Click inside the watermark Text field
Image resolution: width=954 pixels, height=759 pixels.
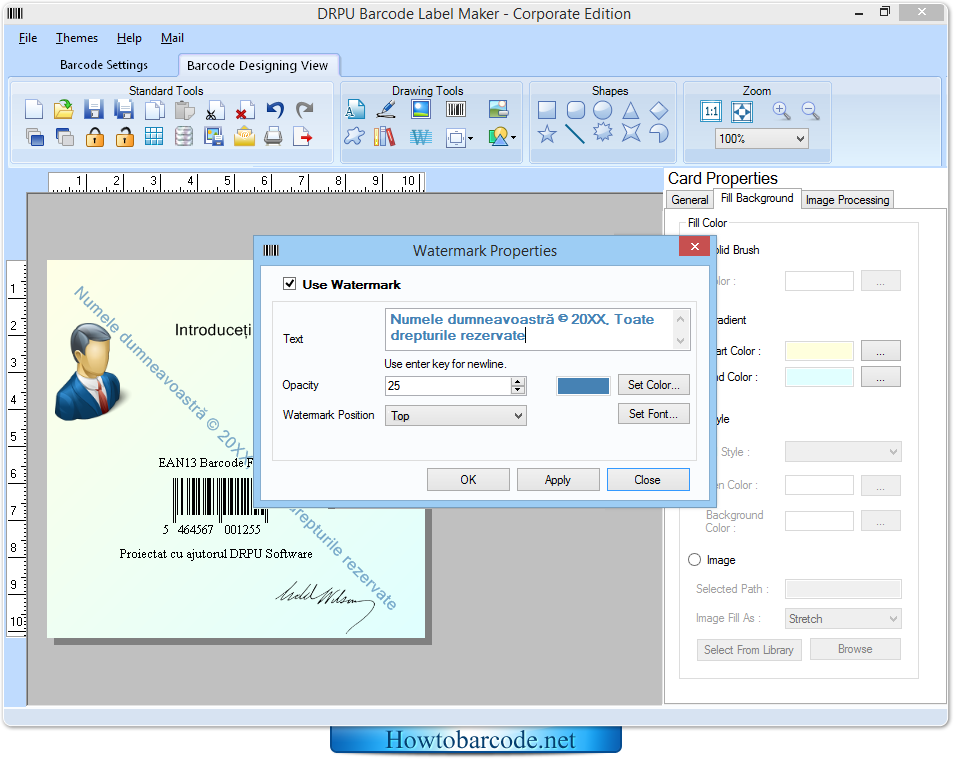[529, 329]
